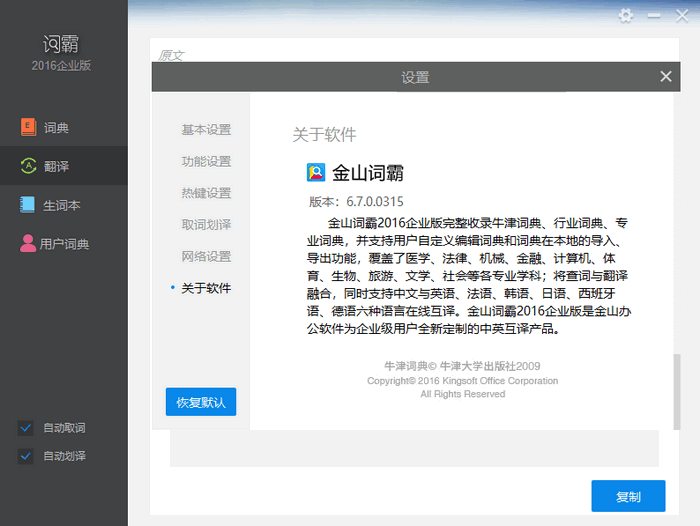Image resolution: width=700 pixels, height=526 pixels.
Task: Click the 金山词霸 app logo icon
Action: (316, 172)
